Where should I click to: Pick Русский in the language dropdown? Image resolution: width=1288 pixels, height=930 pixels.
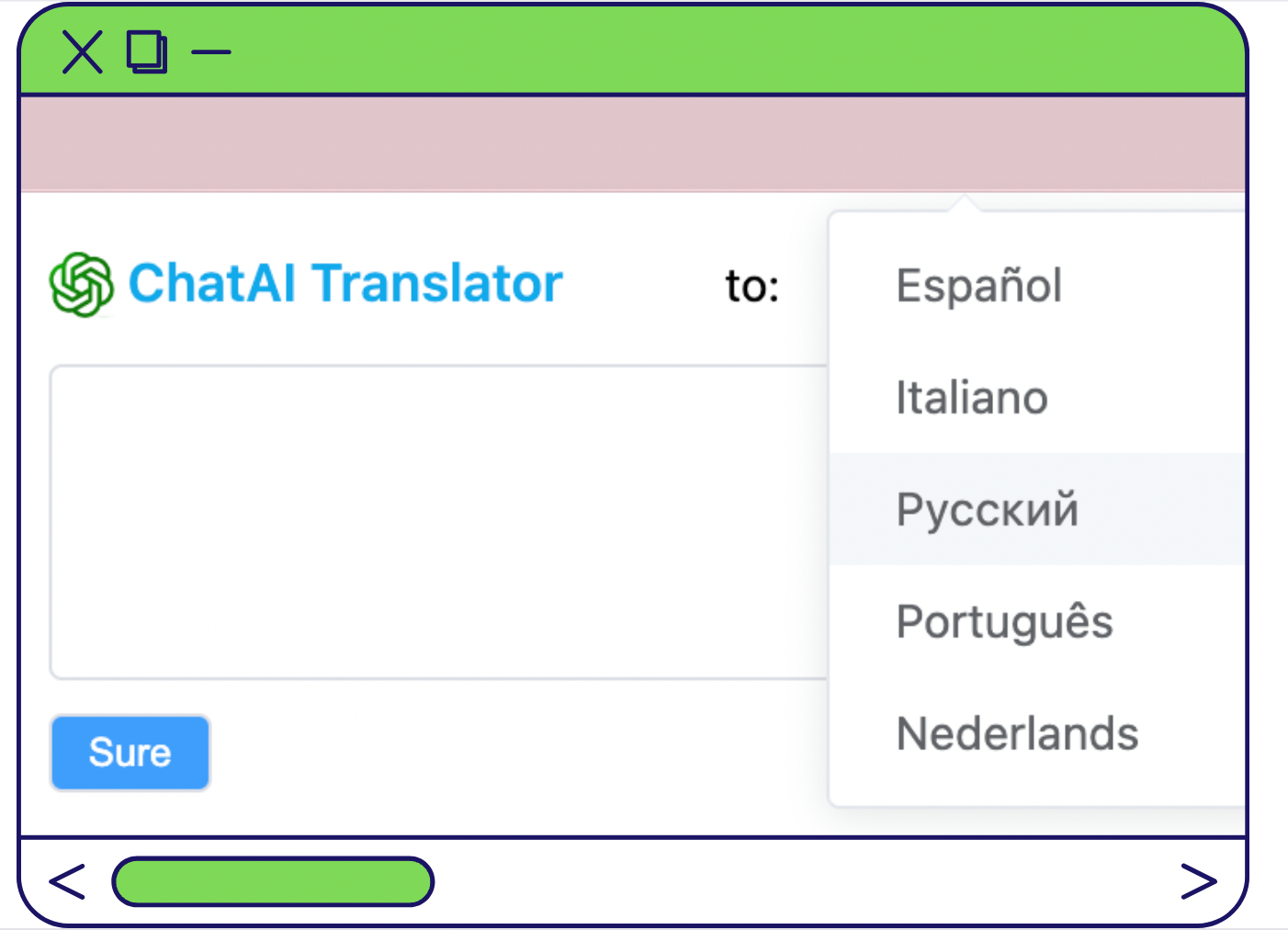[x=988, y=510]
